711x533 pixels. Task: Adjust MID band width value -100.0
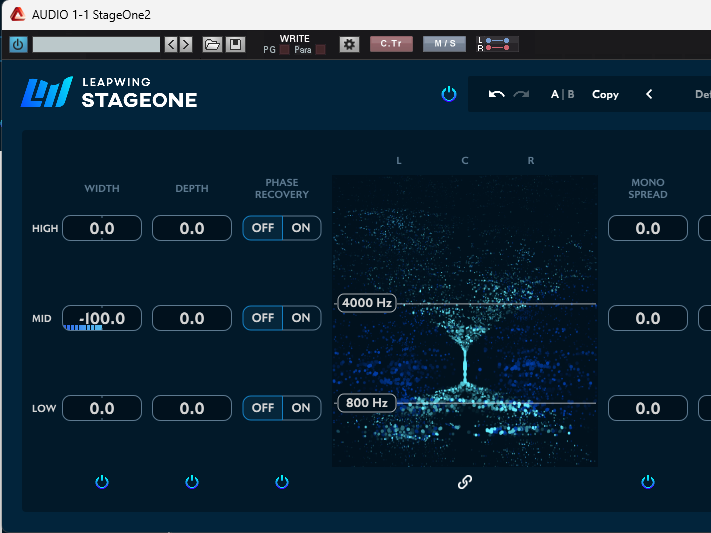point(102,318)
